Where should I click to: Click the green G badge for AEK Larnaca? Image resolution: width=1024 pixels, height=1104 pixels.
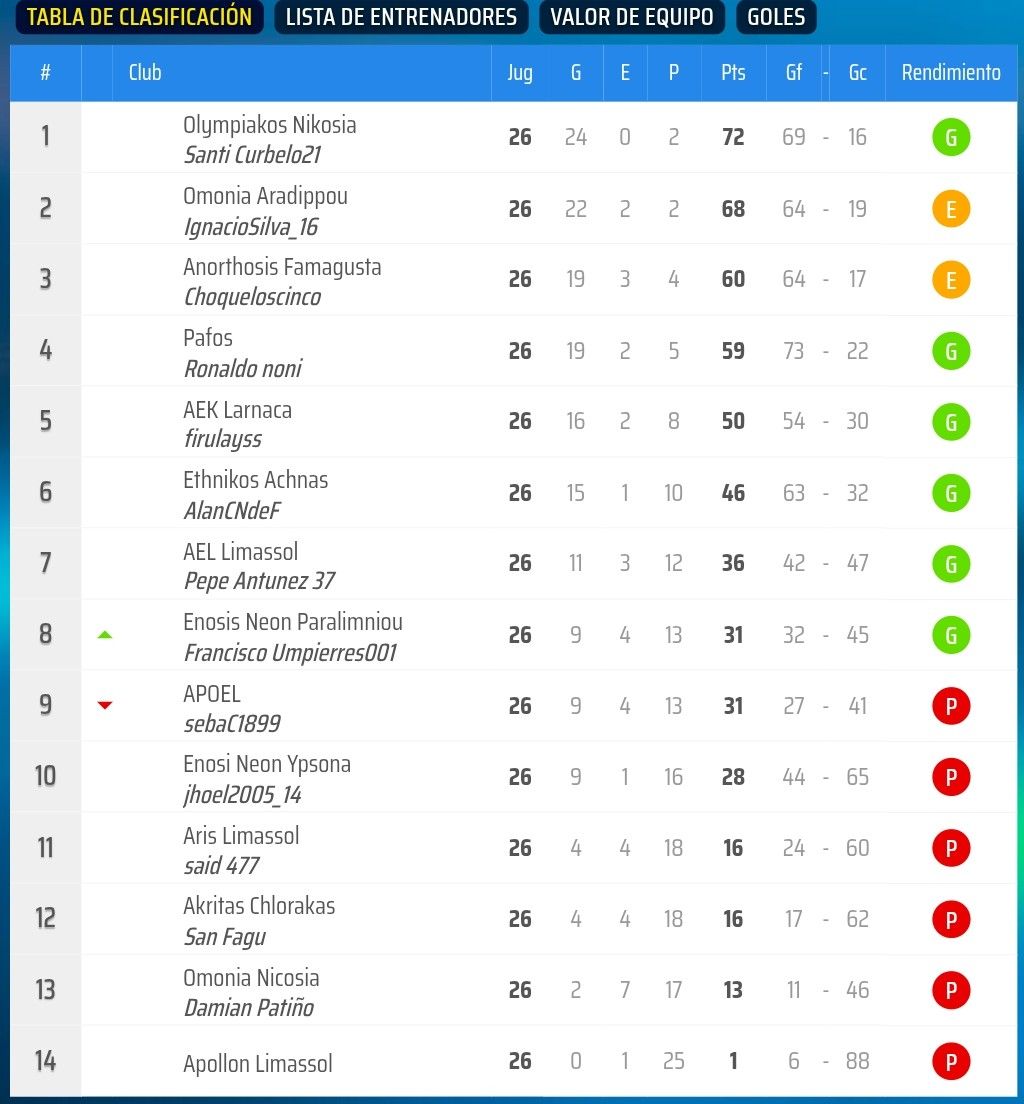[950, 421]
